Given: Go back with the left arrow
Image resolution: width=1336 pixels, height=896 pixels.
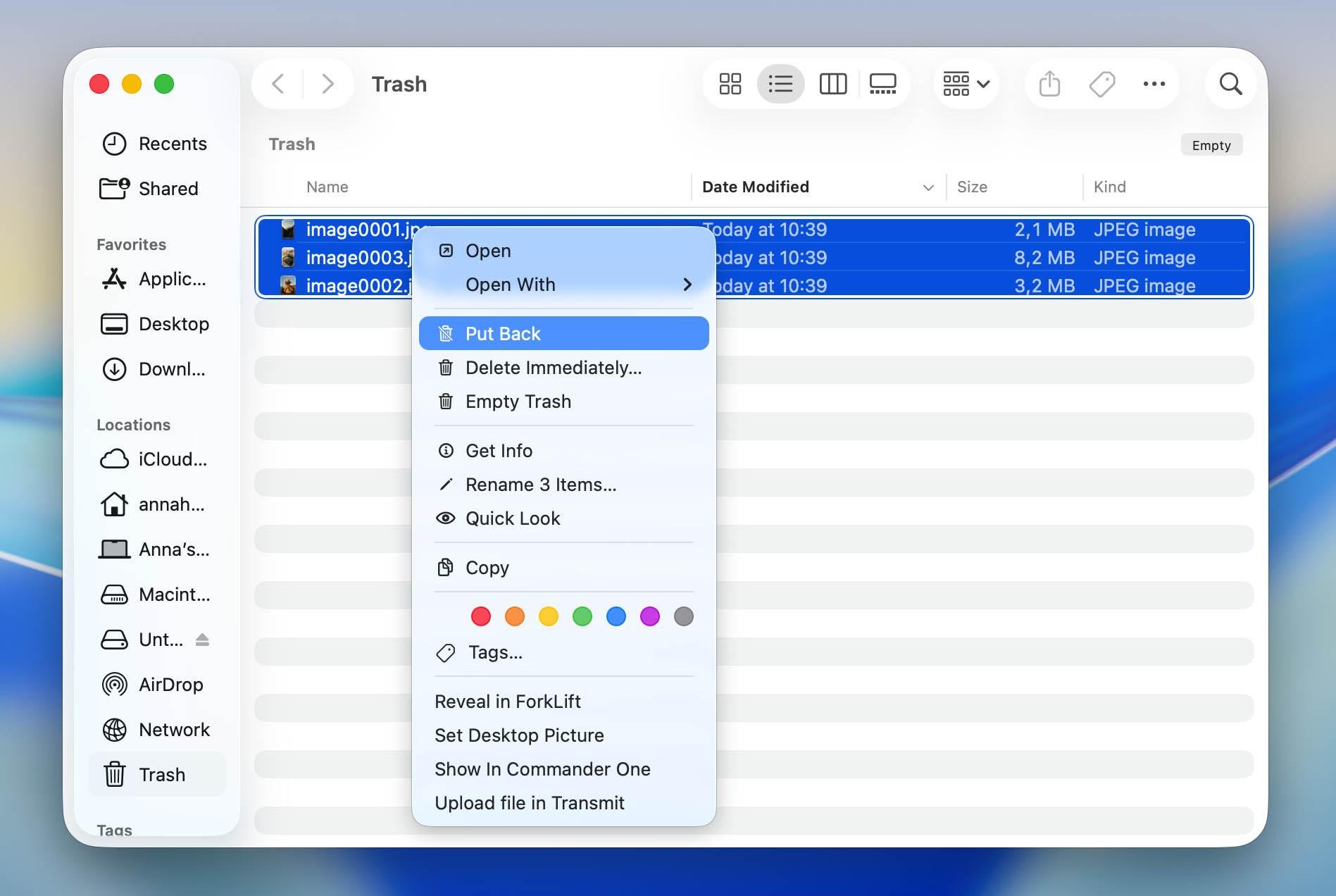Looking at the screenshot, I should pos(278,84).
